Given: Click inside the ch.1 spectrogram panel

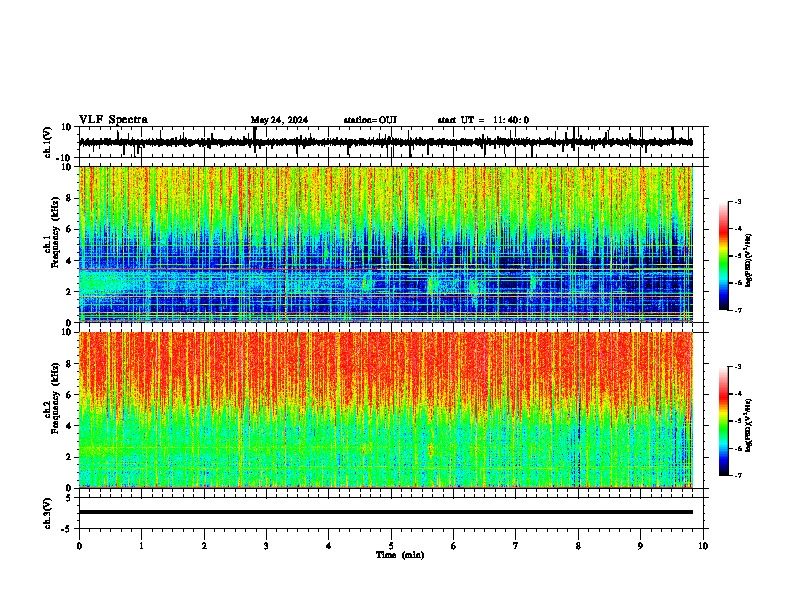Looking at the screenshot, I should click(x=386, y=244).
